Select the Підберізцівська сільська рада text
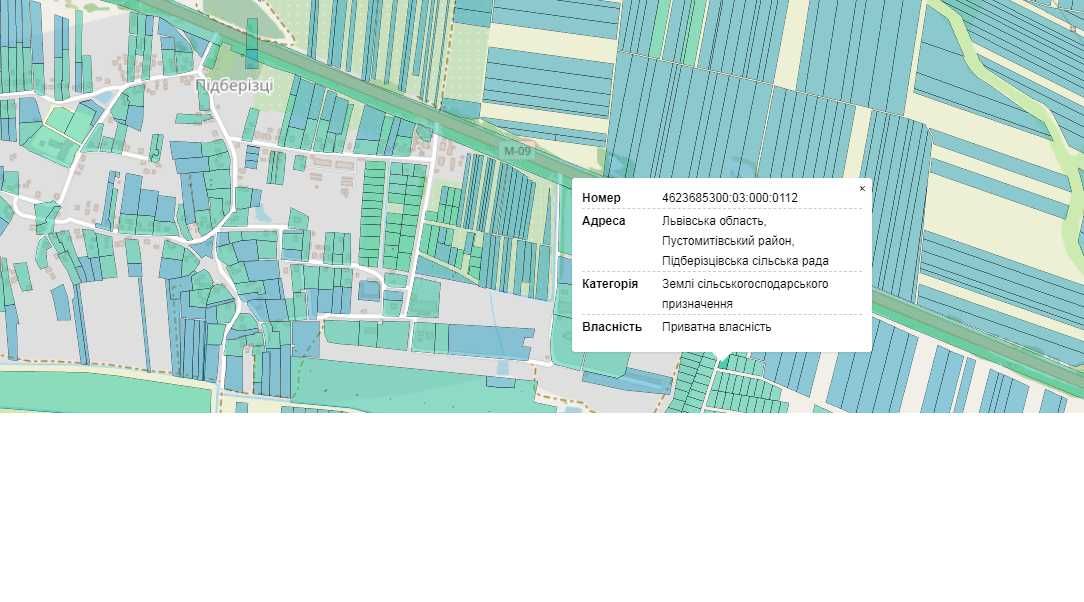The image size is (1084, 602). [745, 261]
